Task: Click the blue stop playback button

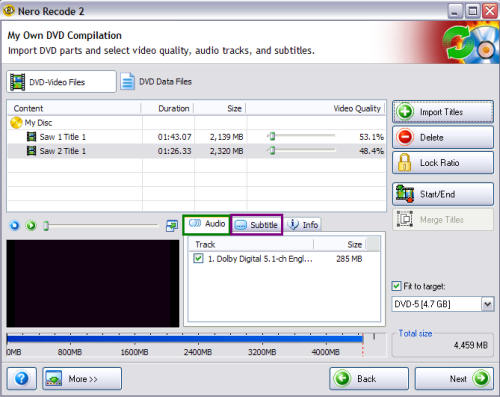Action: [x=15, y=226]
